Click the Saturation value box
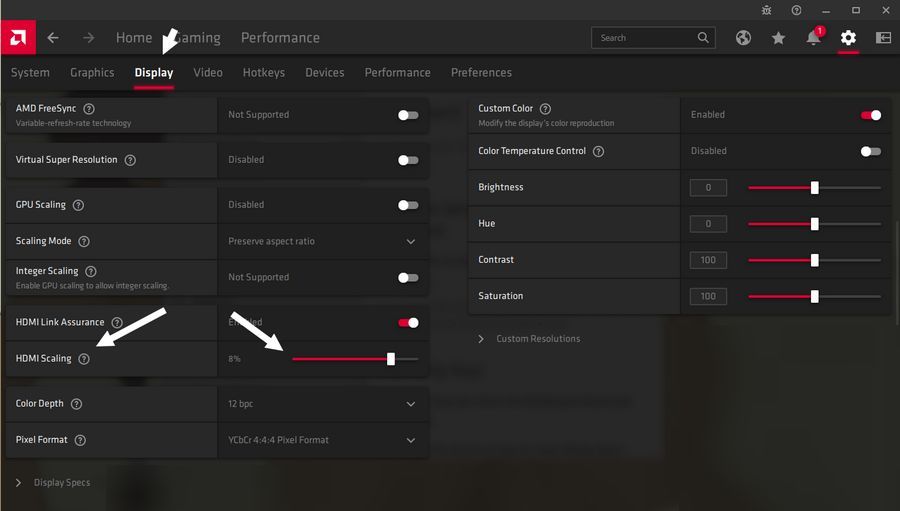 point(708,296)
